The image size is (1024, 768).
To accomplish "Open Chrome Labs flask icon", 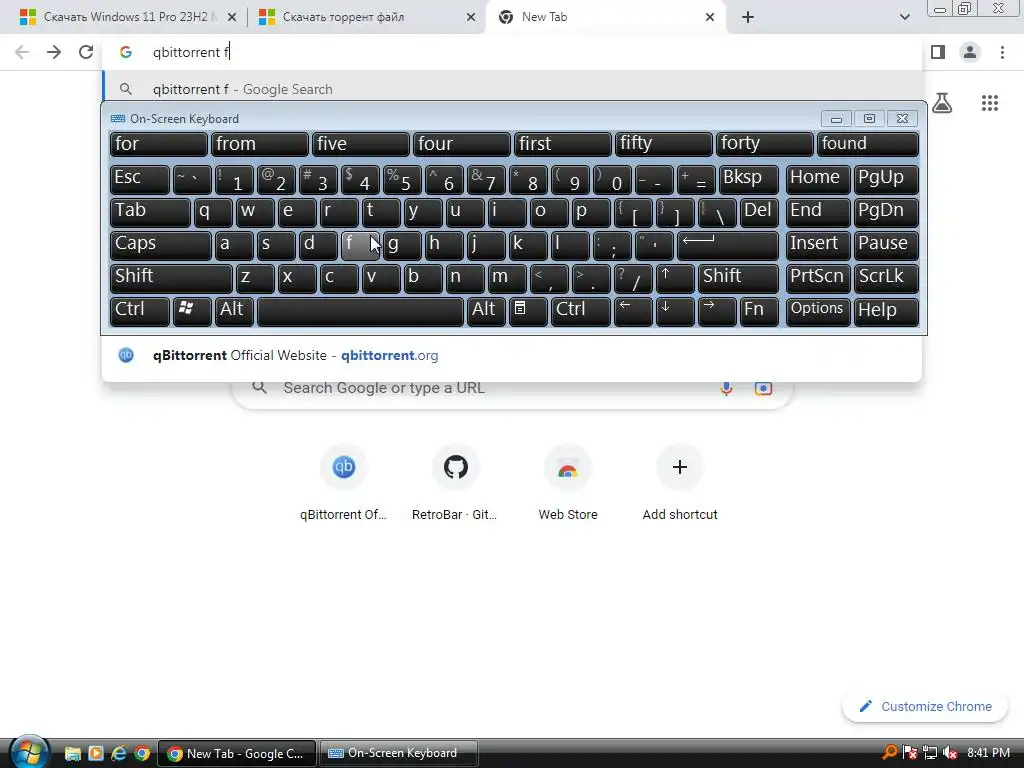I will 942,103.
